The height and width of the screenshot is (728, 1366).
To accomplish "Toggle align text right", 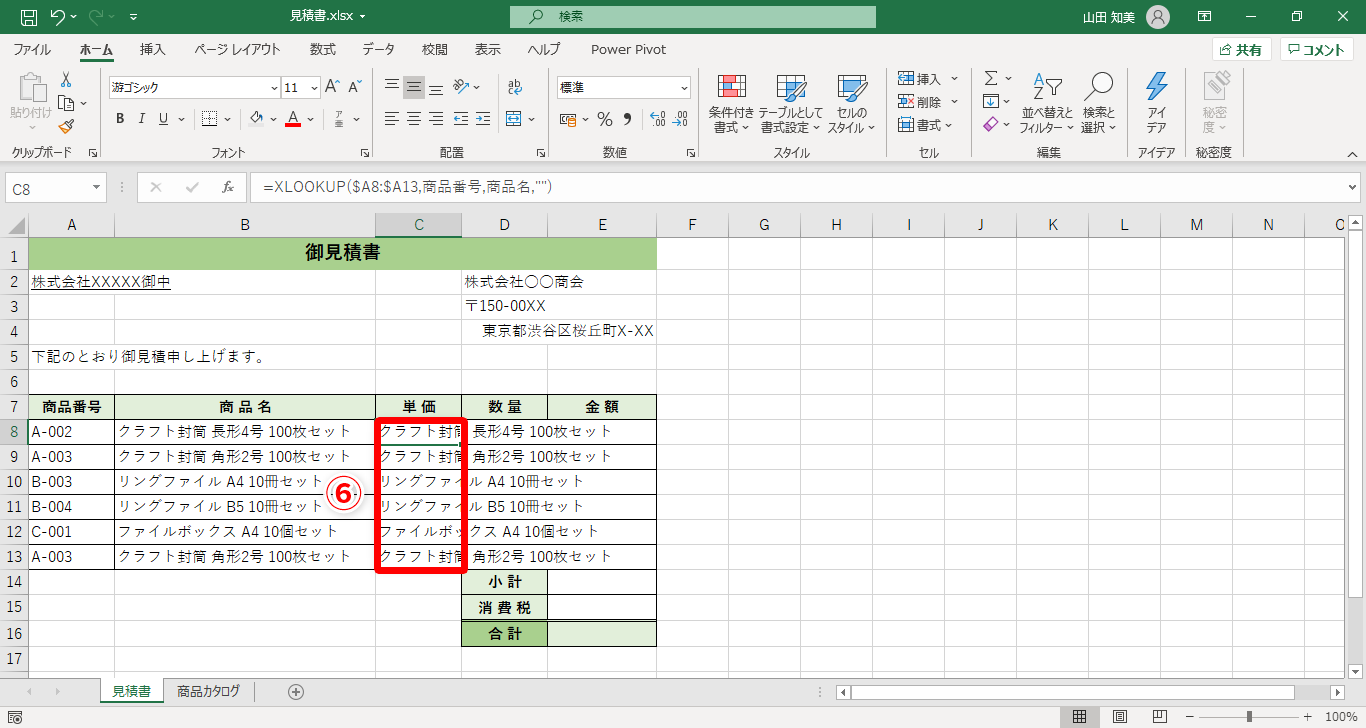I will (436, 119).
